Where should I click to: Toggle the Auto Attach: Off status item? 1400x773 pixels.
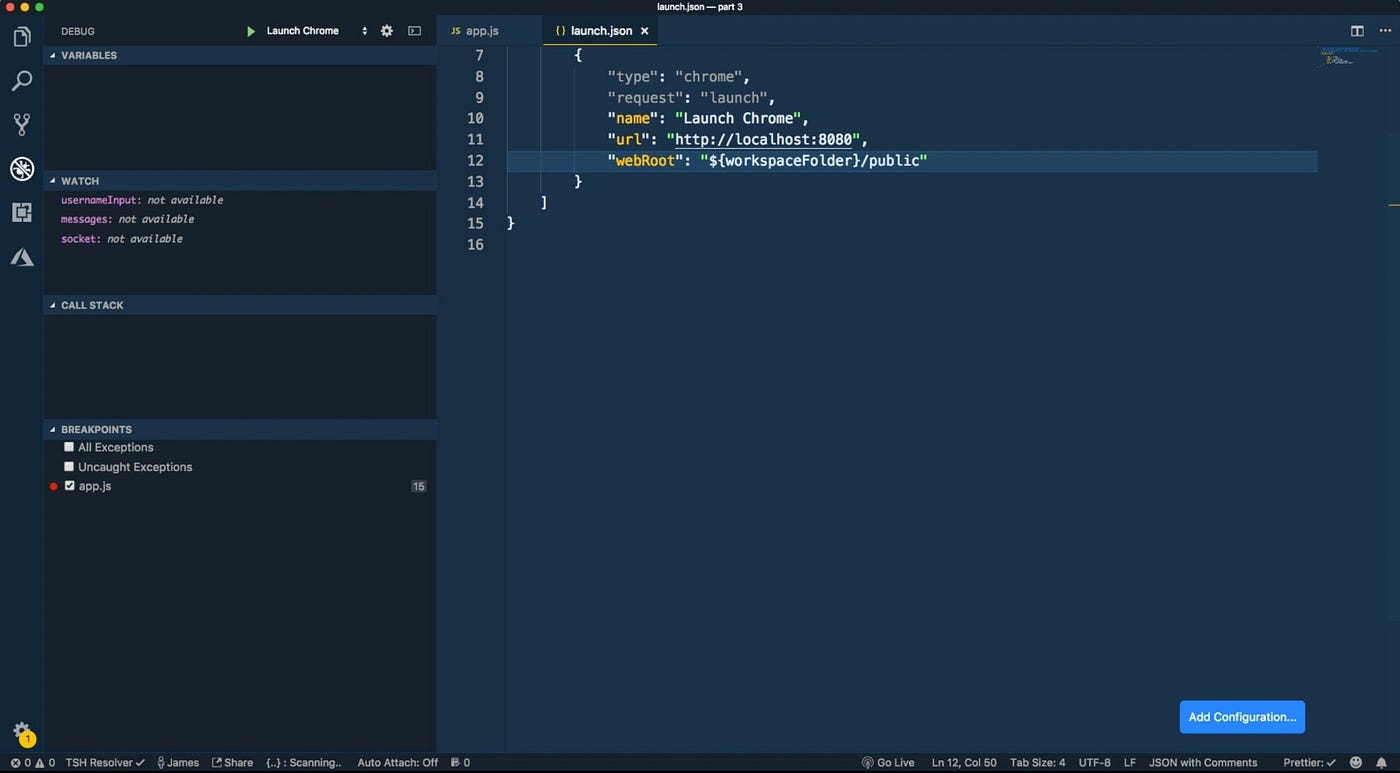398,763
